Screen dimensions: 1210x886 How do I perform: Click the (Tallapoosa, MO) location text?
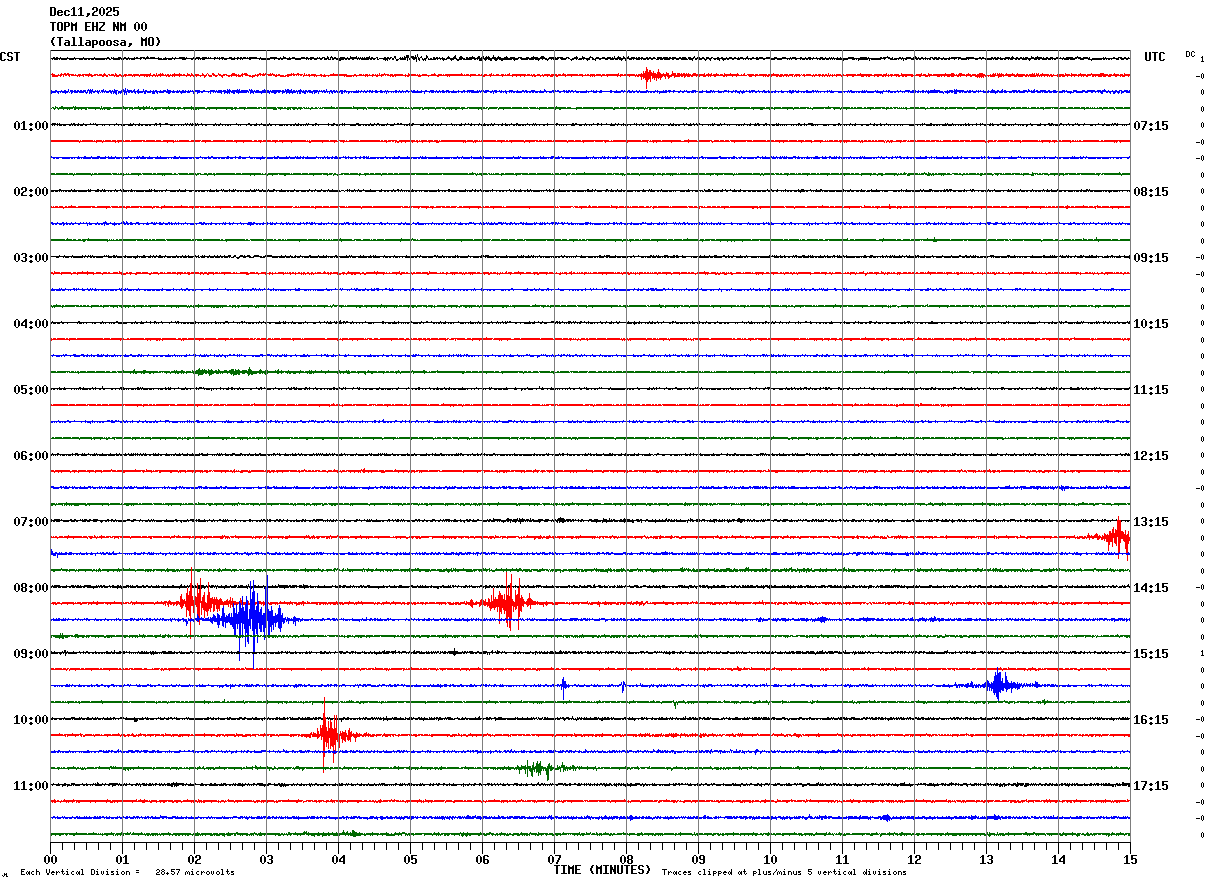[x=105, y=42]
